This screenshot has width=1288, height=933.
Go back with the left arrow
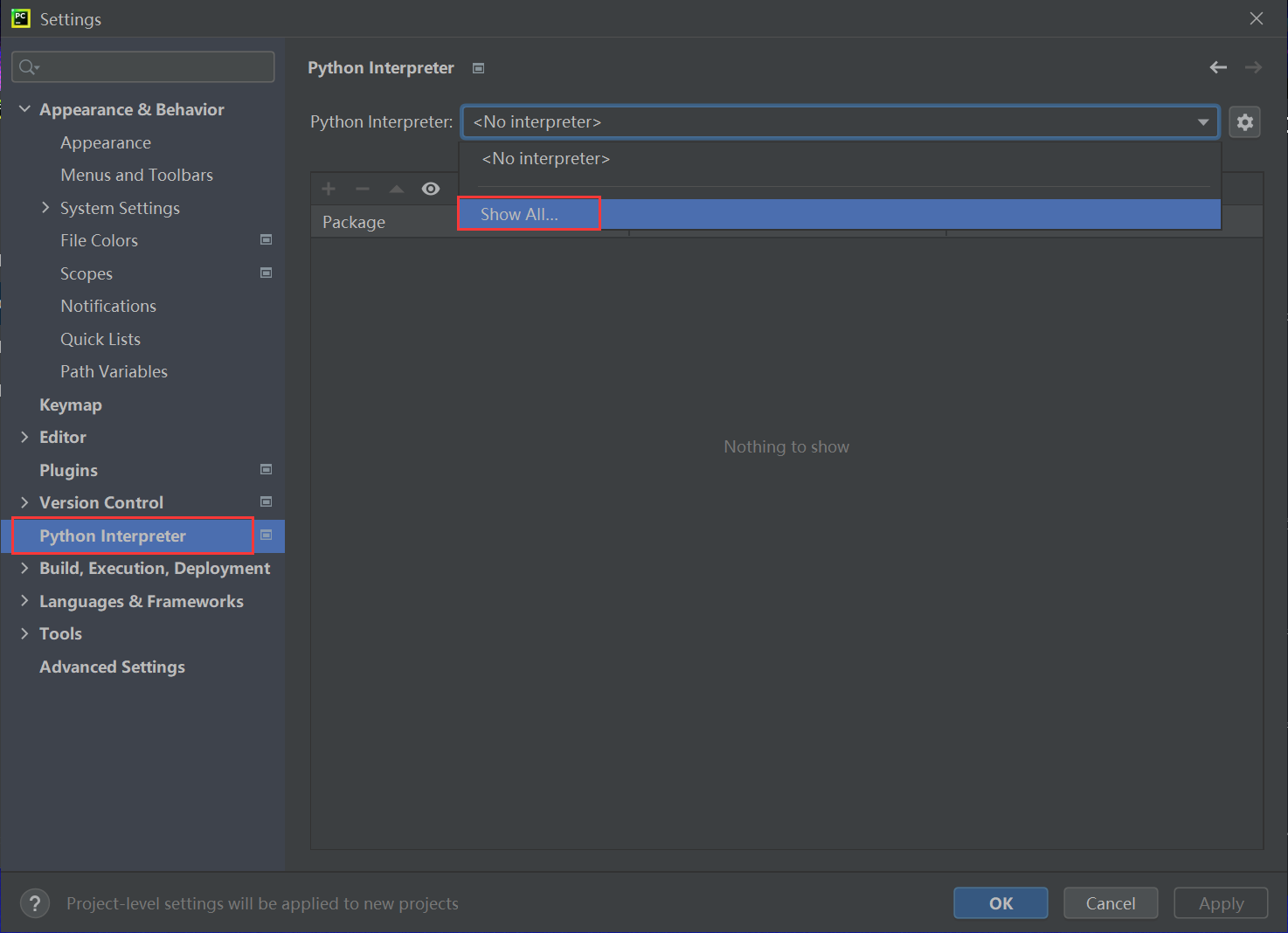(x=1218, y=67)
